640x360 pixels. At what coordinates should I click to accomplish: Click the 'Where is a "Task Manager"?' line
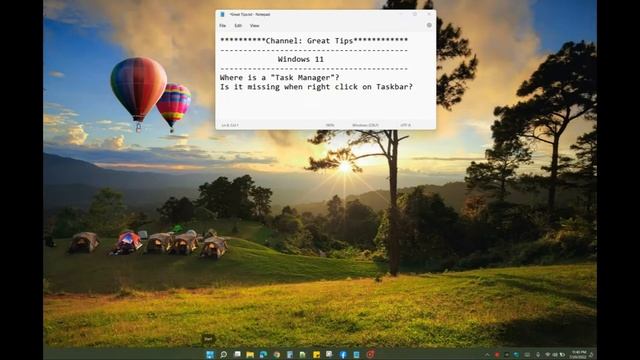point(280,78)
